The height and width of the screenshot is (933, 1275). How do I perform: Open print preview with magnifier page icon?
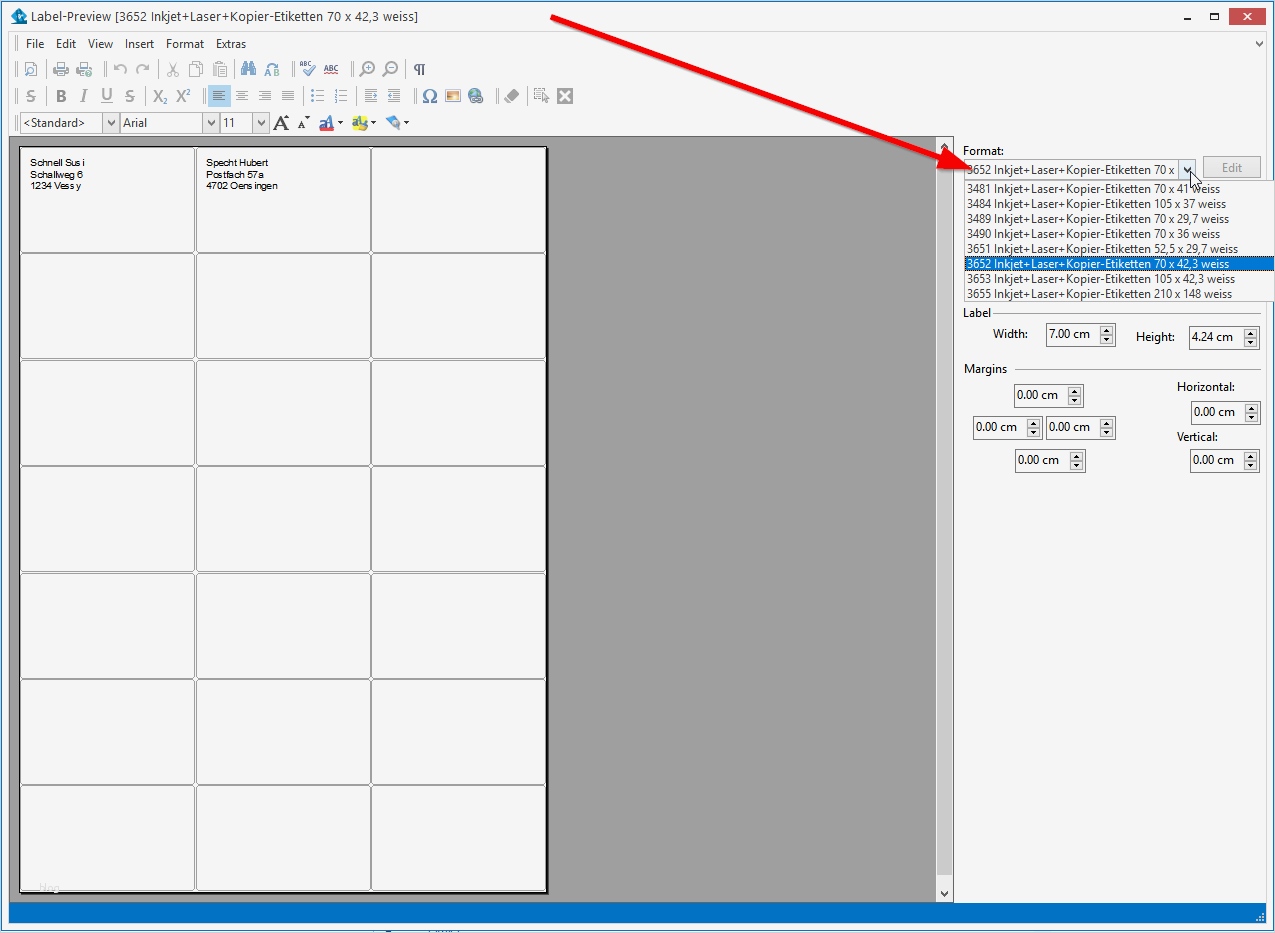pos(31,69)
